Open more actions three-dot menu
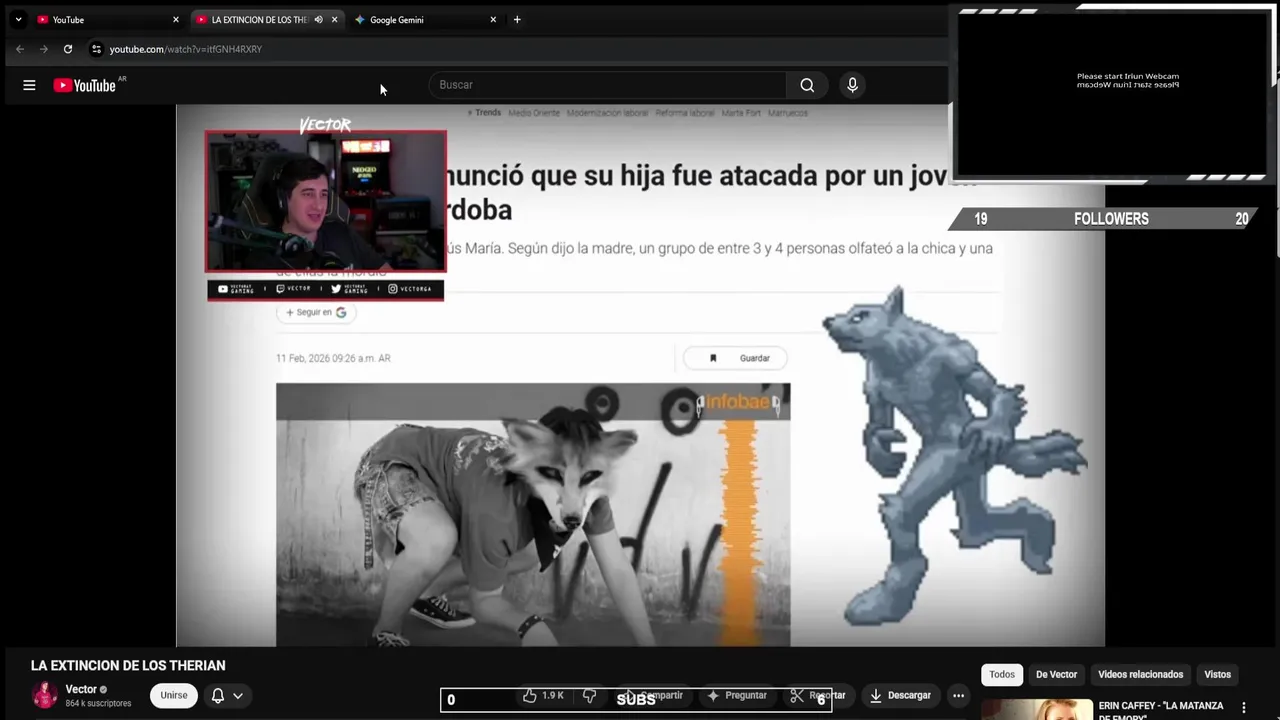The image size is (1280, 720). pyautogui.click(x=958, y=695)
